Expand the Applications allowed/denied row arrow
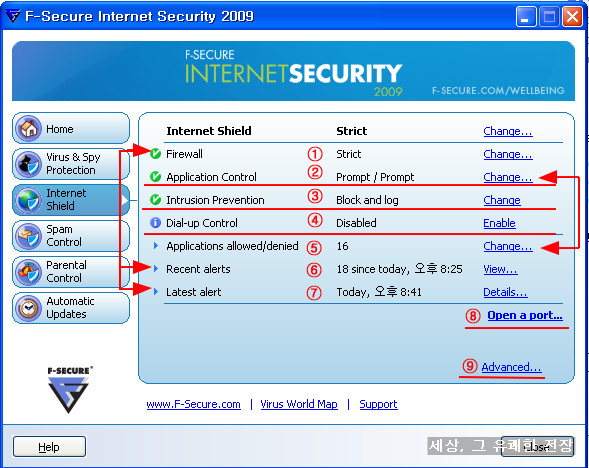 point(156,246)
